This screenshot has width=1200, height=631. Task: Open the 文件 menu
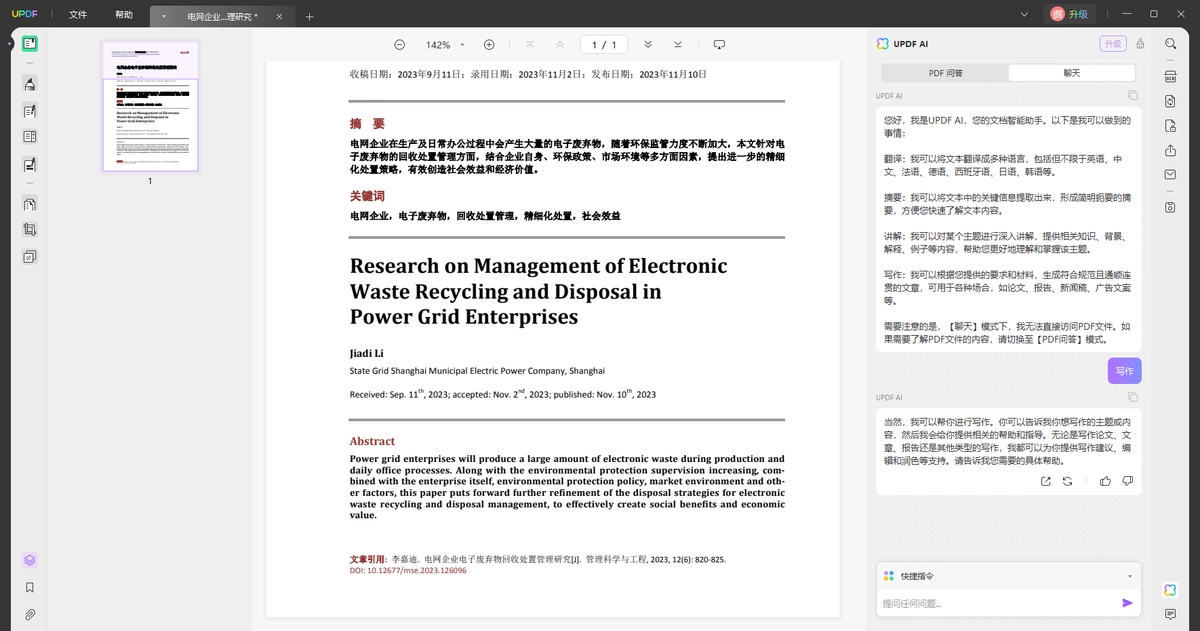tap(78, 15)
